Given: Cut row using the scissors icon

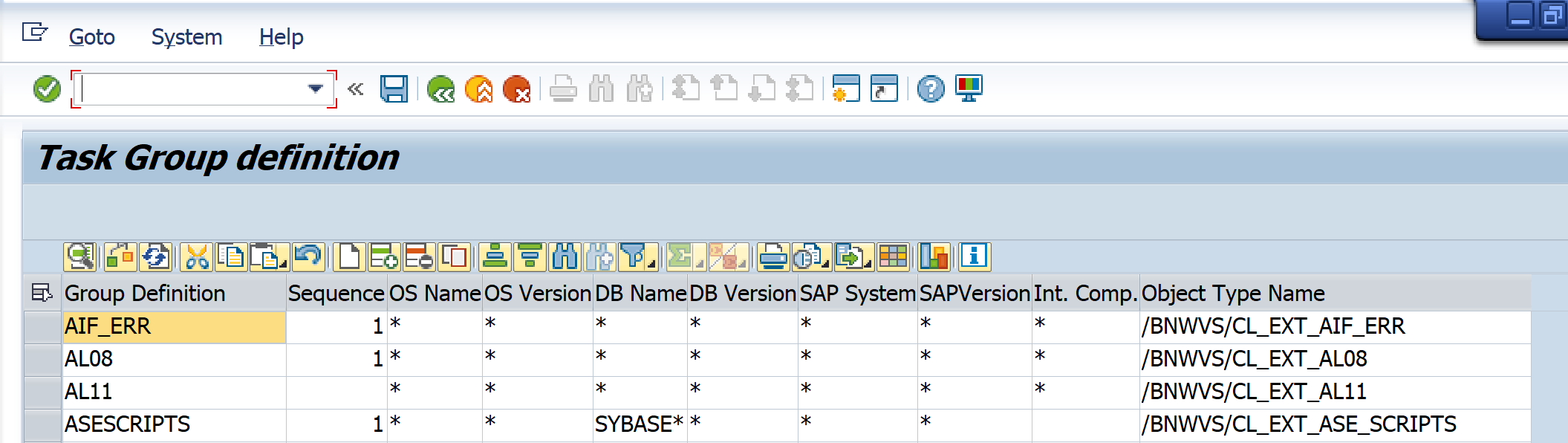Looking at the screenshot, I should (197, 257).
